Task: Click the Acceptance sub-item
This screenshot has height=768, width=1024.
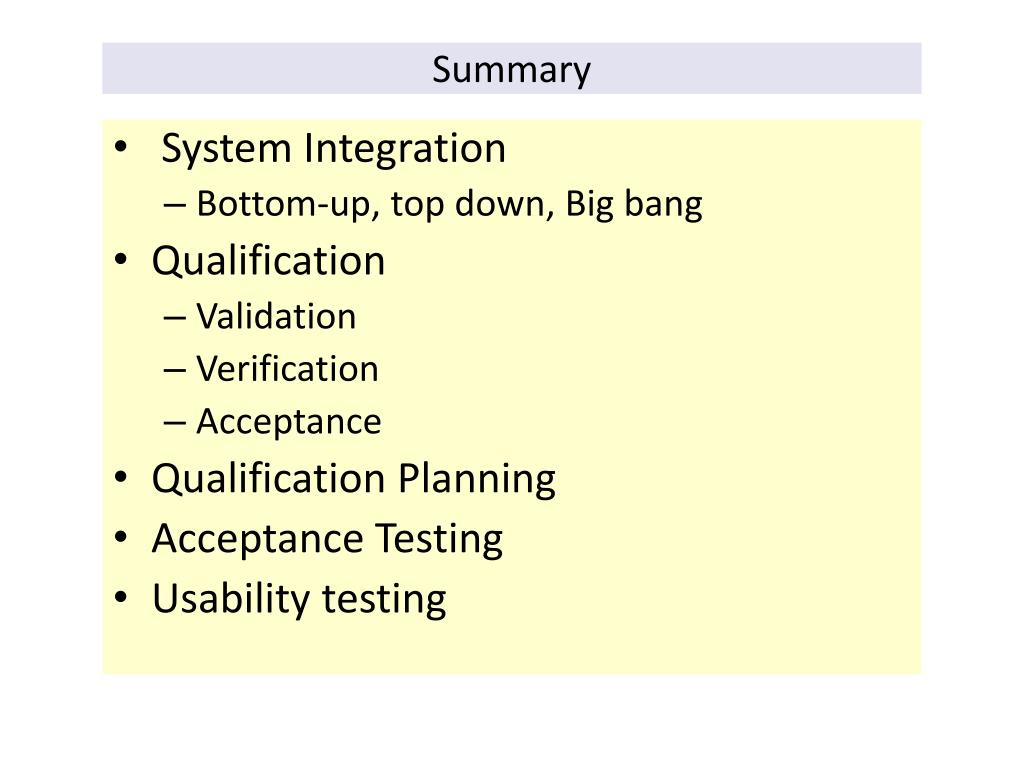Action: click(289, 422)
